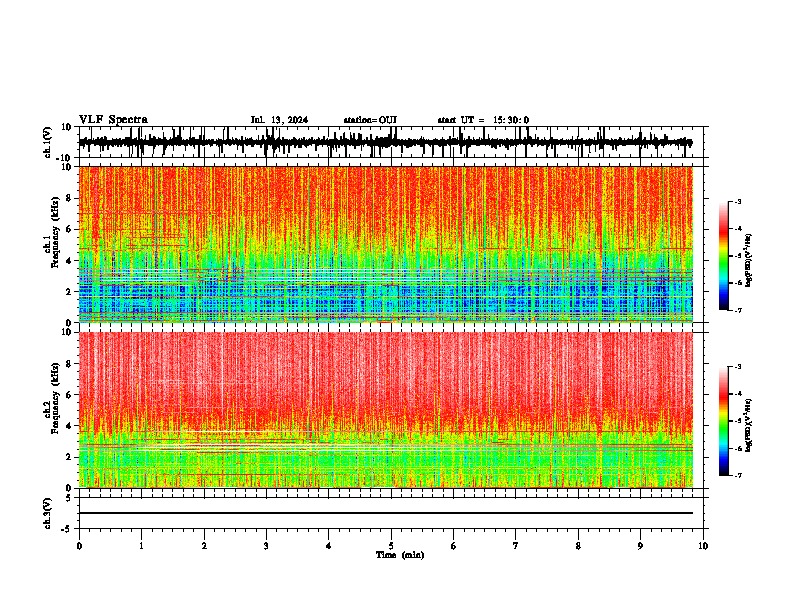Click the ch.1 voltage waveform trace
The width and height of the screenshot is (792, 612).
coord(385,142)
